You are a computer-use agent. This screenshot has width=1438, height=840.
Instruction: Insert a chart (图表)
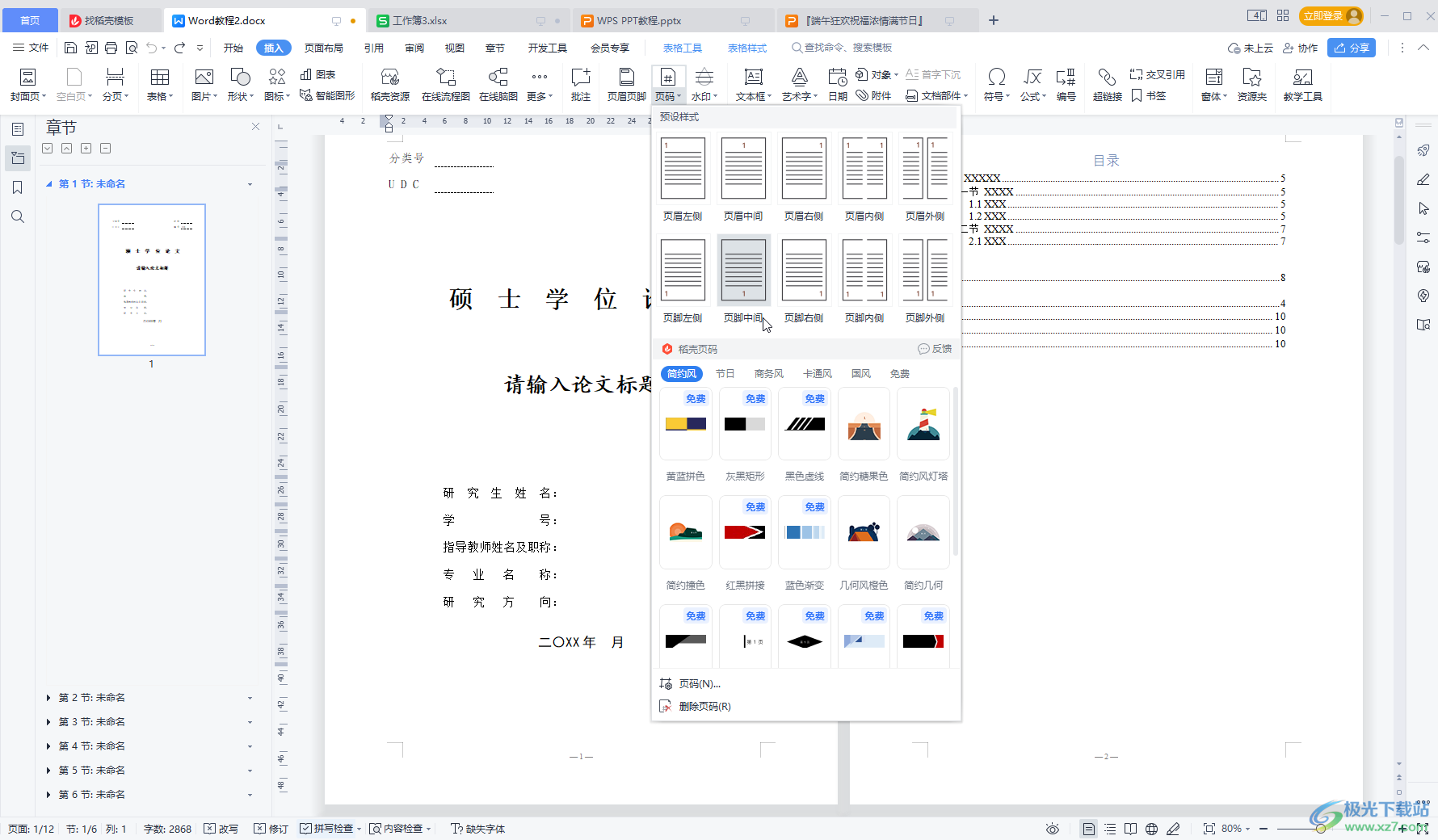pyautogui.click(x=317, y=74)
